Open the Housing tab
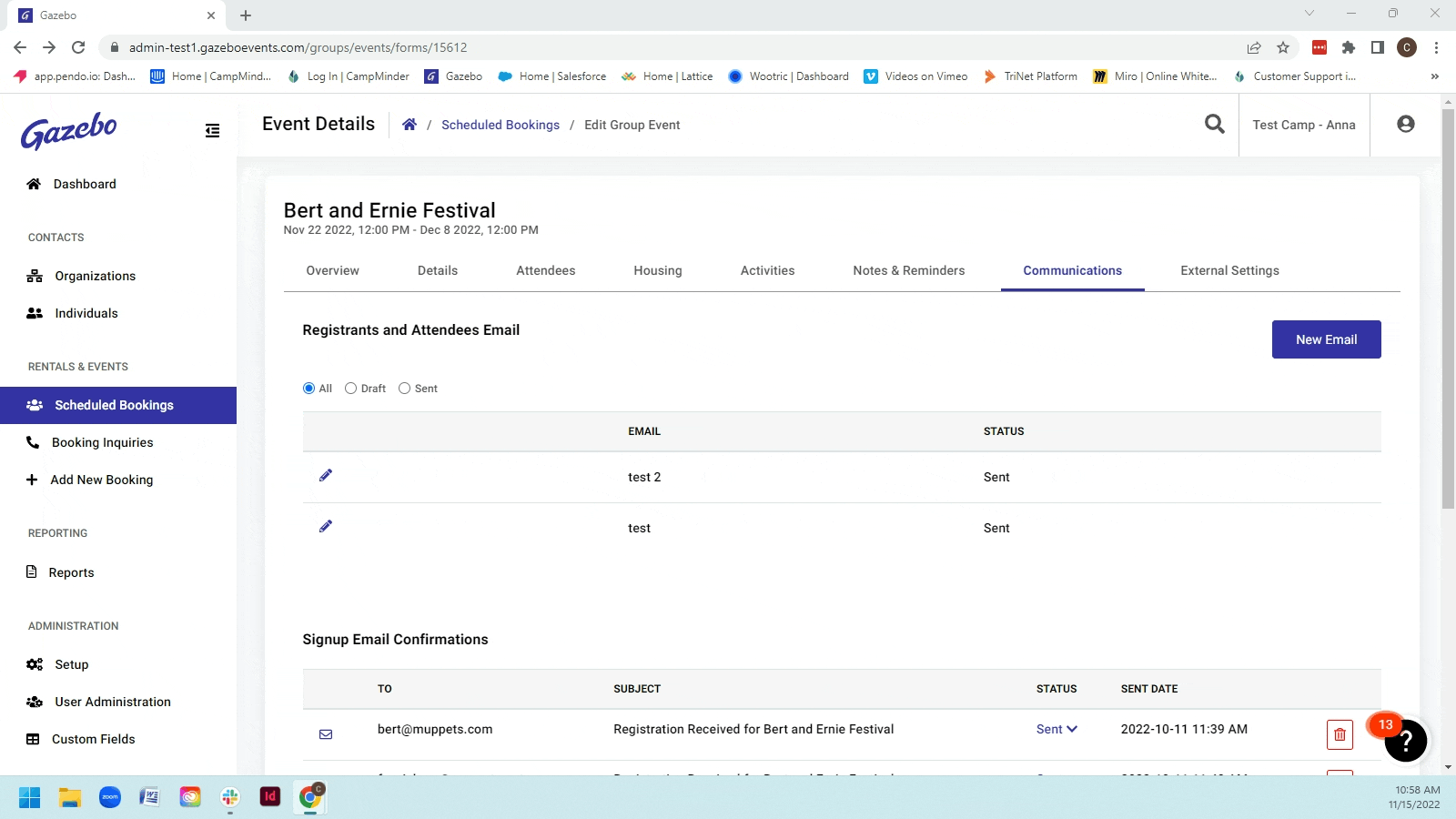The width and height of the screenshot is (1456, 819). pos(657,270)
